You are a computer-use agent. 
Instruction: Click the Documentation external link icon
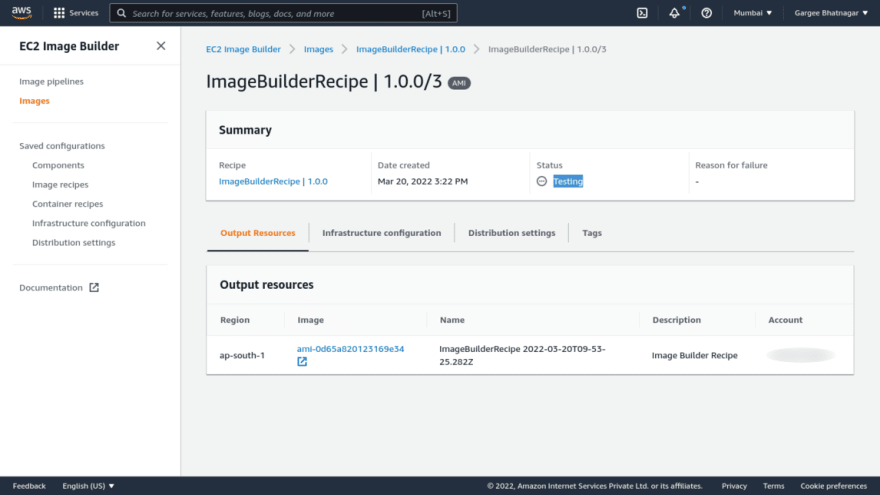click(94, 287)
